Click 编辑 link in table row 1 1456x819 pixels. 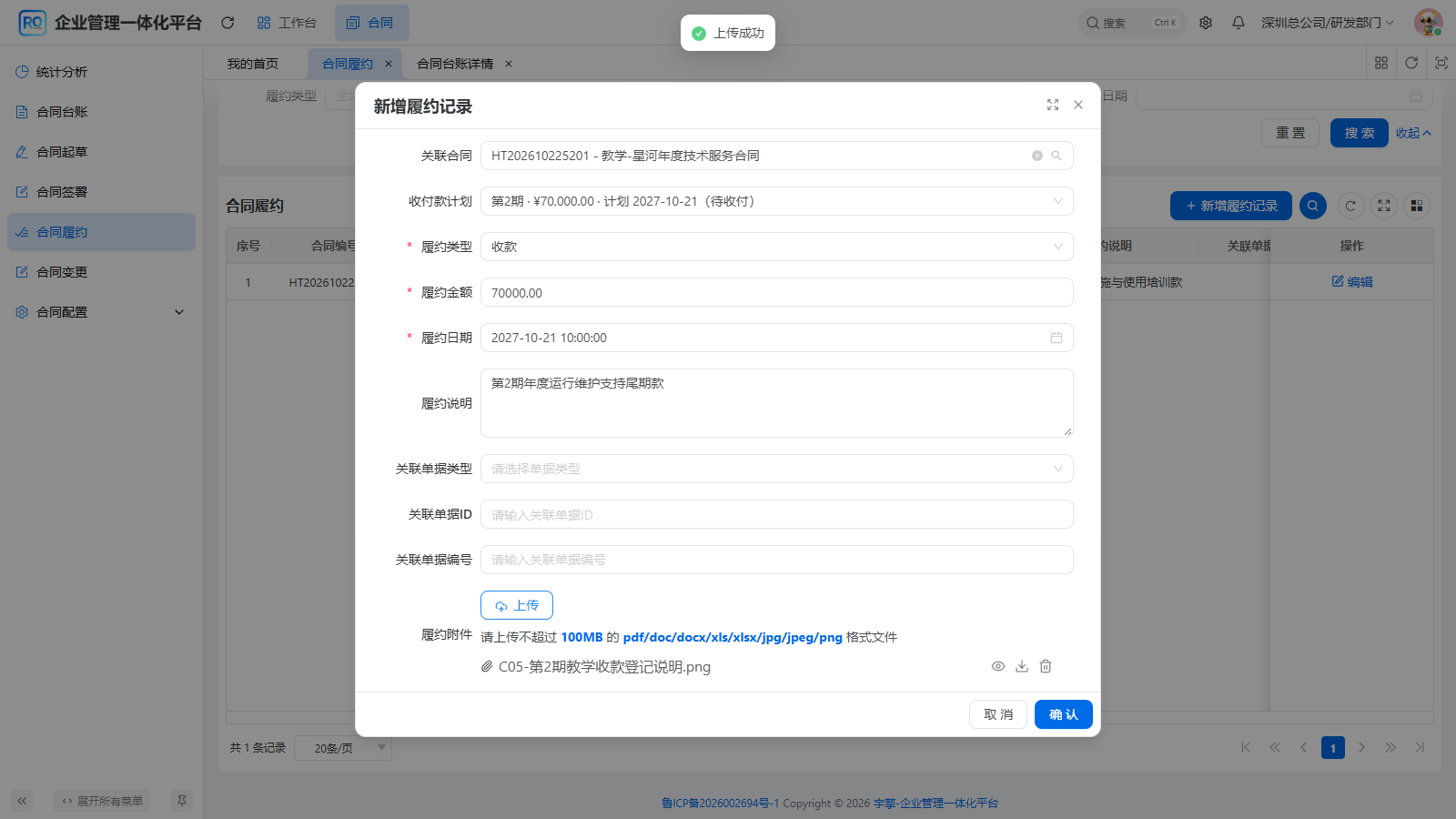tap(1352, 282)
